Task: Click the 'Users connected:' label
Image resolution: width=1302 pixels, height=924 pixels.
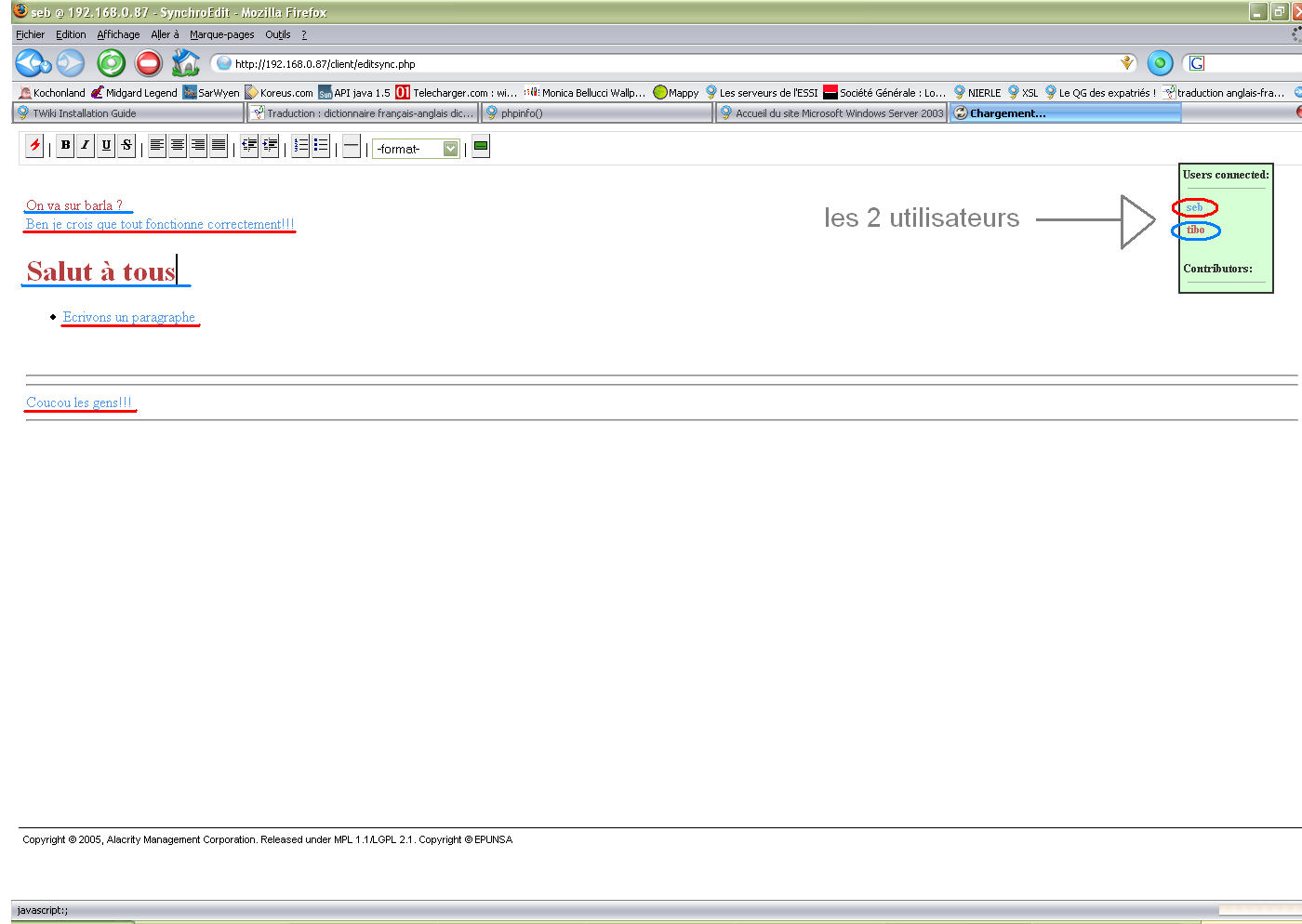Action: coord(1226,175)
